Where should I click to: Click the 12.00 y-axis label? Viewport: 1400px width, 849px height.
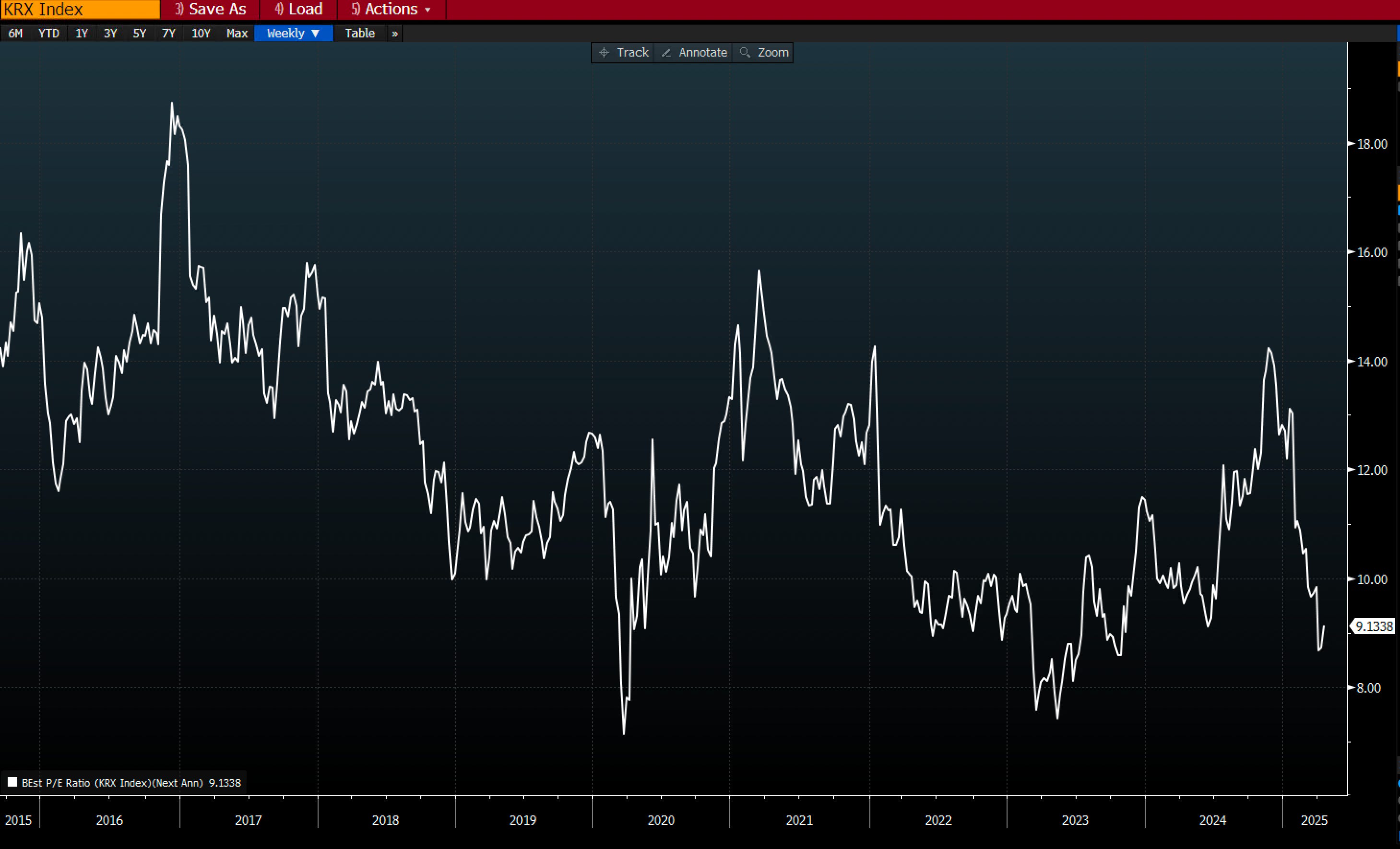click(x=1372, y=470)
